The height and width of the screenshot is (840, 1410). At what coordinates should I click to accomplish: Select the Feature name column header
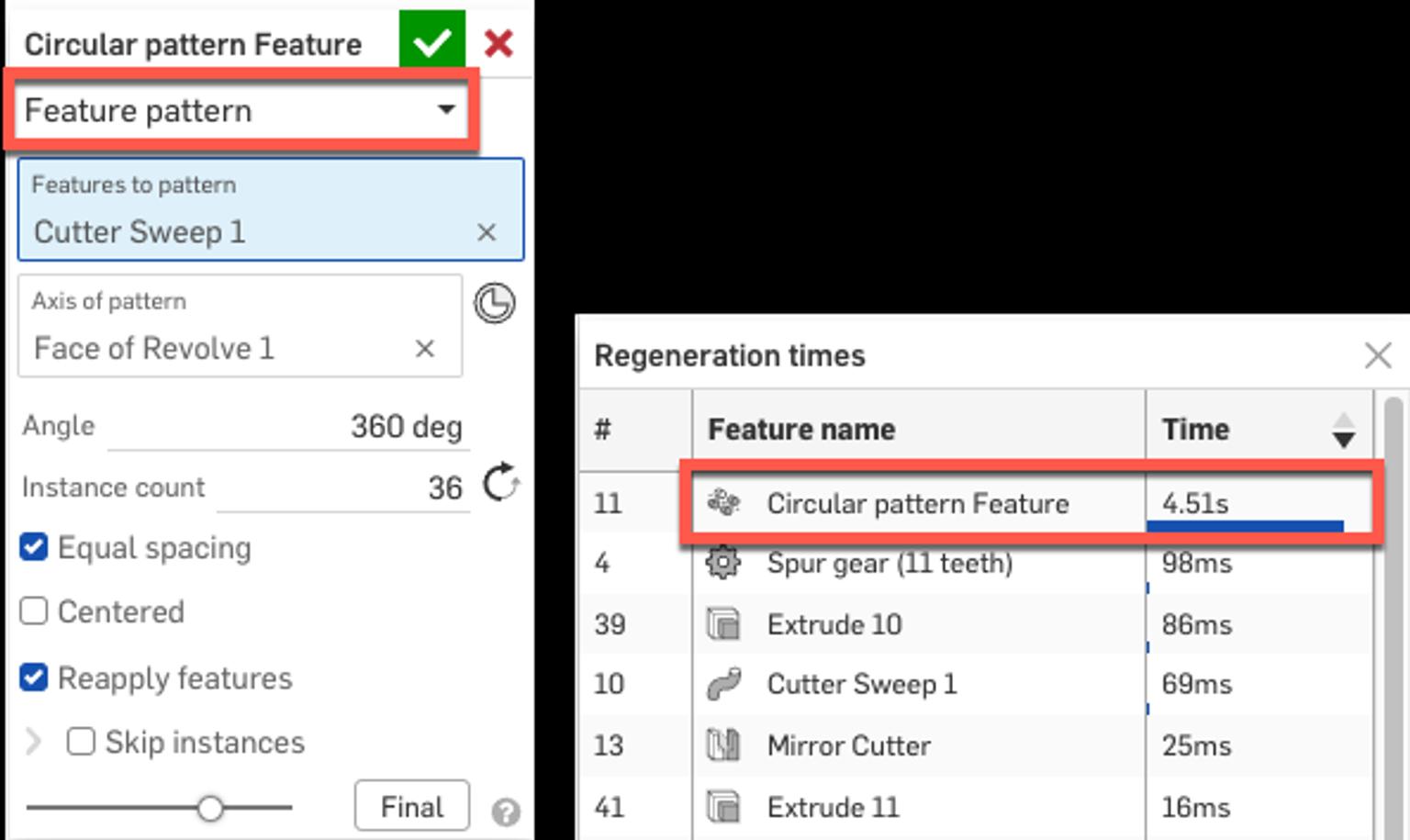click(x=801, y=429)
